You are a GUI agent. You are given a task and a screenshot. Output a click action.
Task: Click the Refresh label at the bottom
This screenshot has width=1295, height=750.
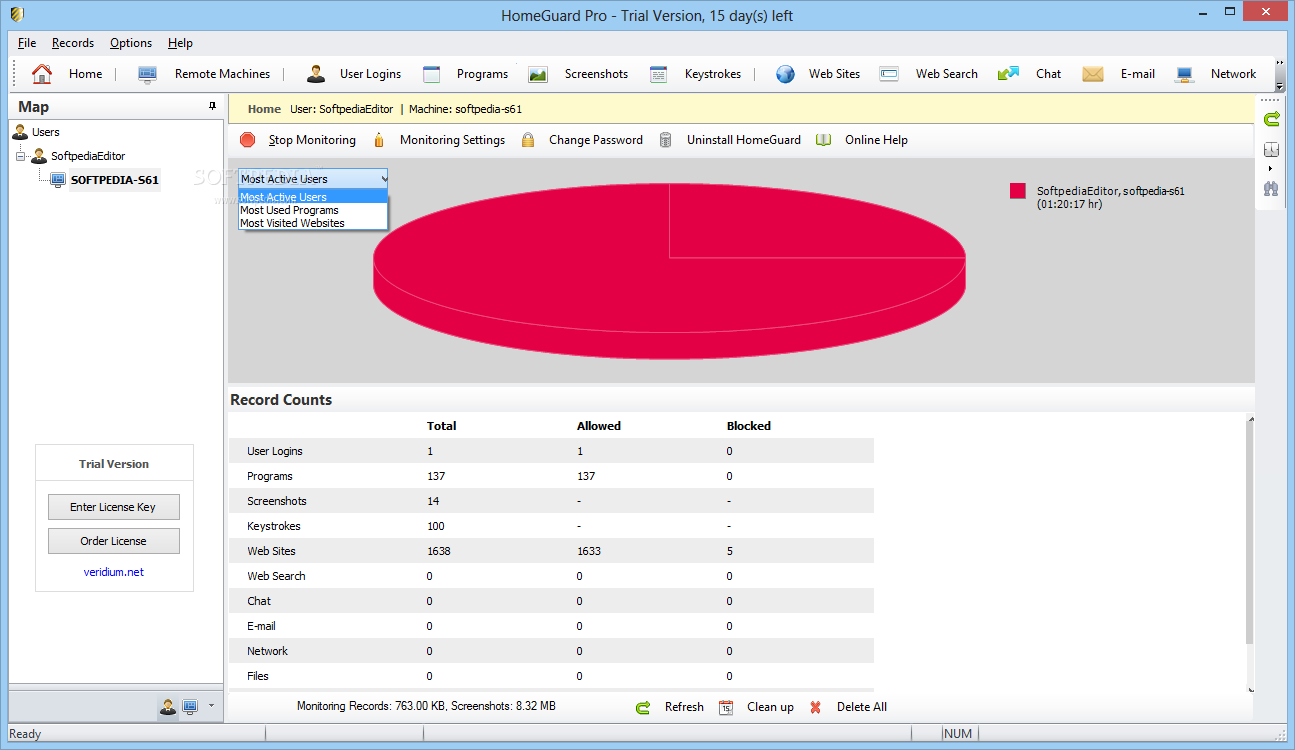(684, 707)
